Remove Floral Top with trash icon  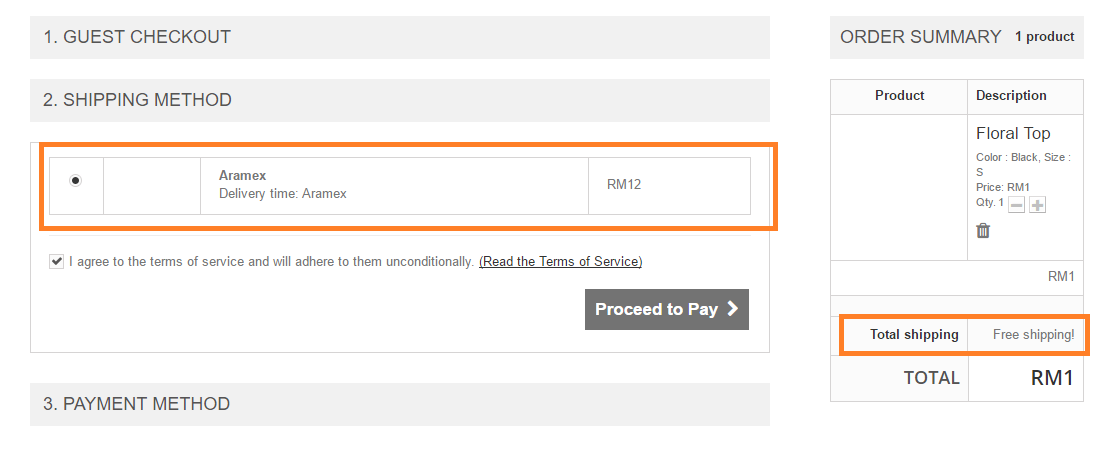983,230
